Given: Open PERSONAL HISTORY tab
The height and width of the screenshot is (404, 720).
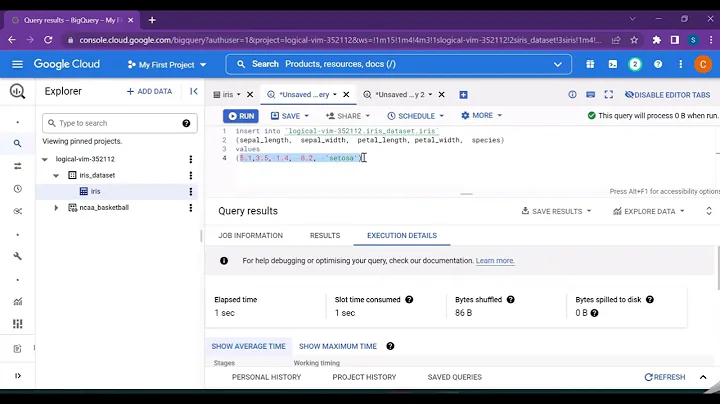Looking at the screenshot, I should point(266,377).
